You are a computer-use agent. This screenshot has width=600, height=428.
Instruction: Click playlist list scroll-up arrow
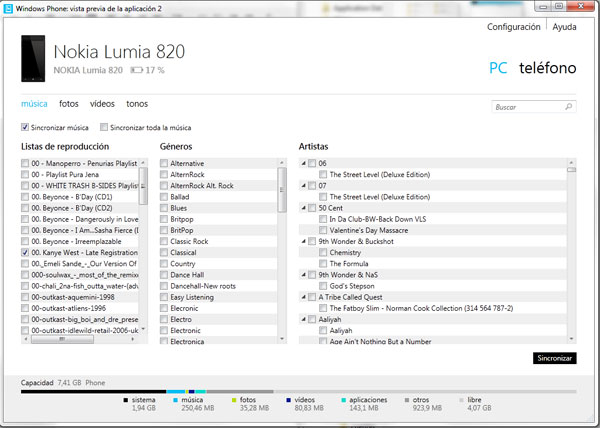[x=143, y=163]
